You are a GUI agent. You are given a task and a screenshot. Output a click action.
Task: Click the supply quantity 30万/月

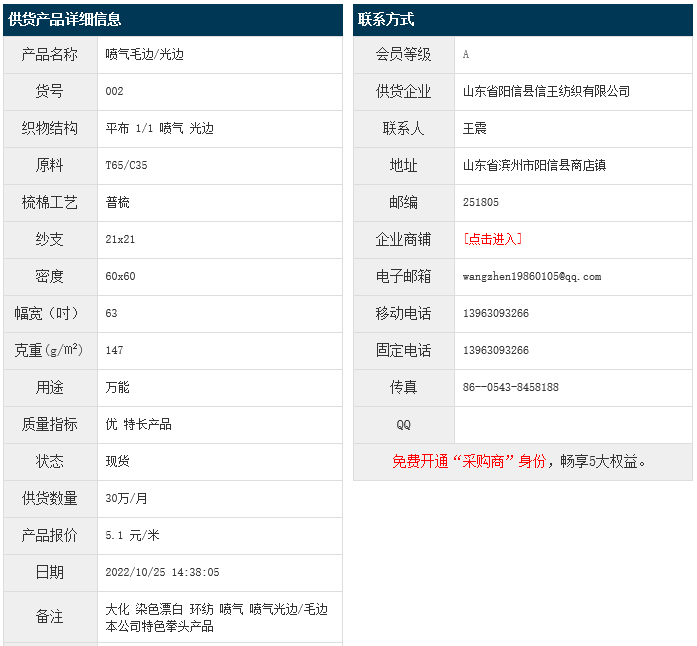[x=126, y=498]
